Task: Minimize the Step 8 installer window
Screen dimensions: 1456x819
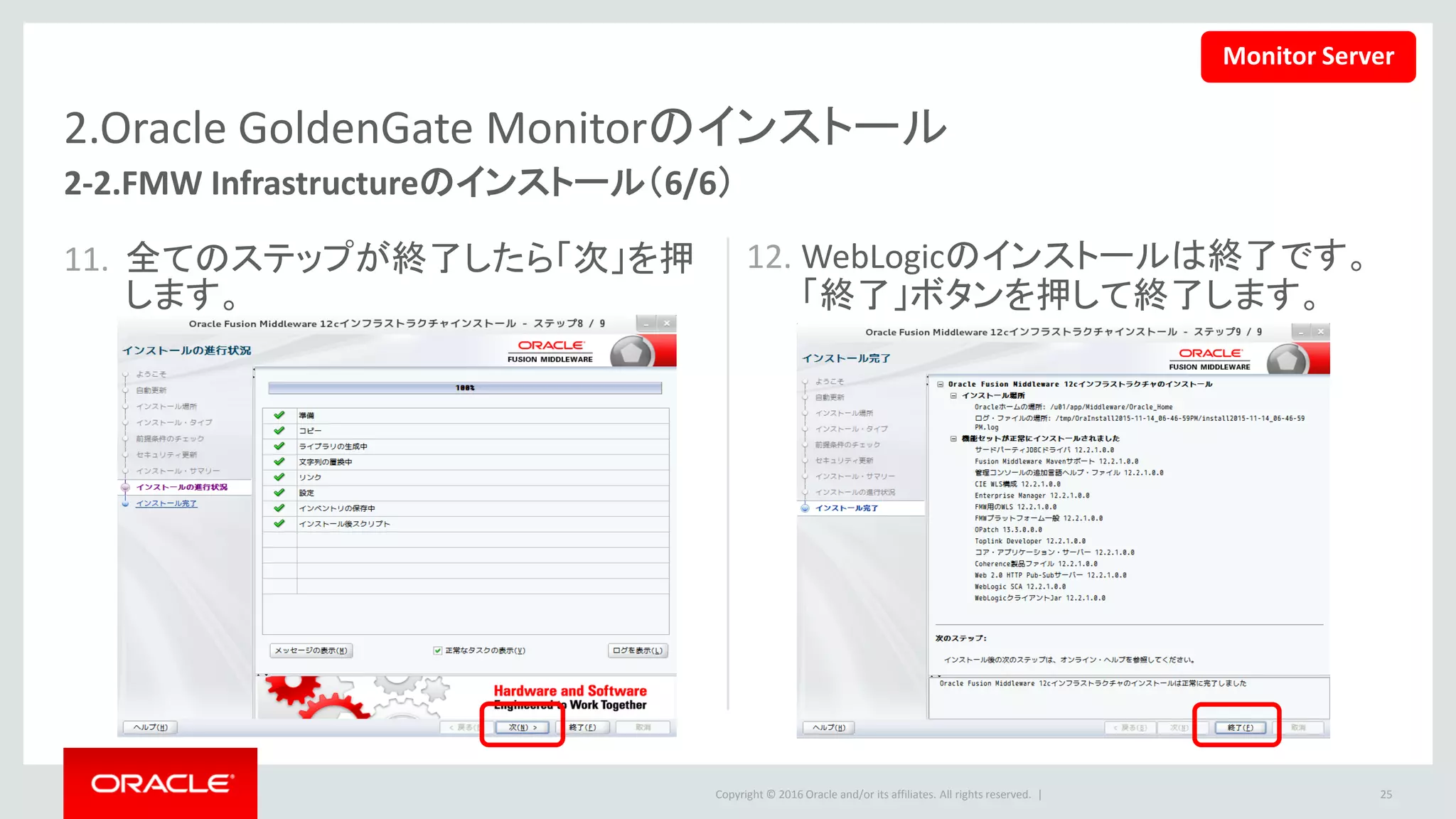Action: [x=646, y=323]
